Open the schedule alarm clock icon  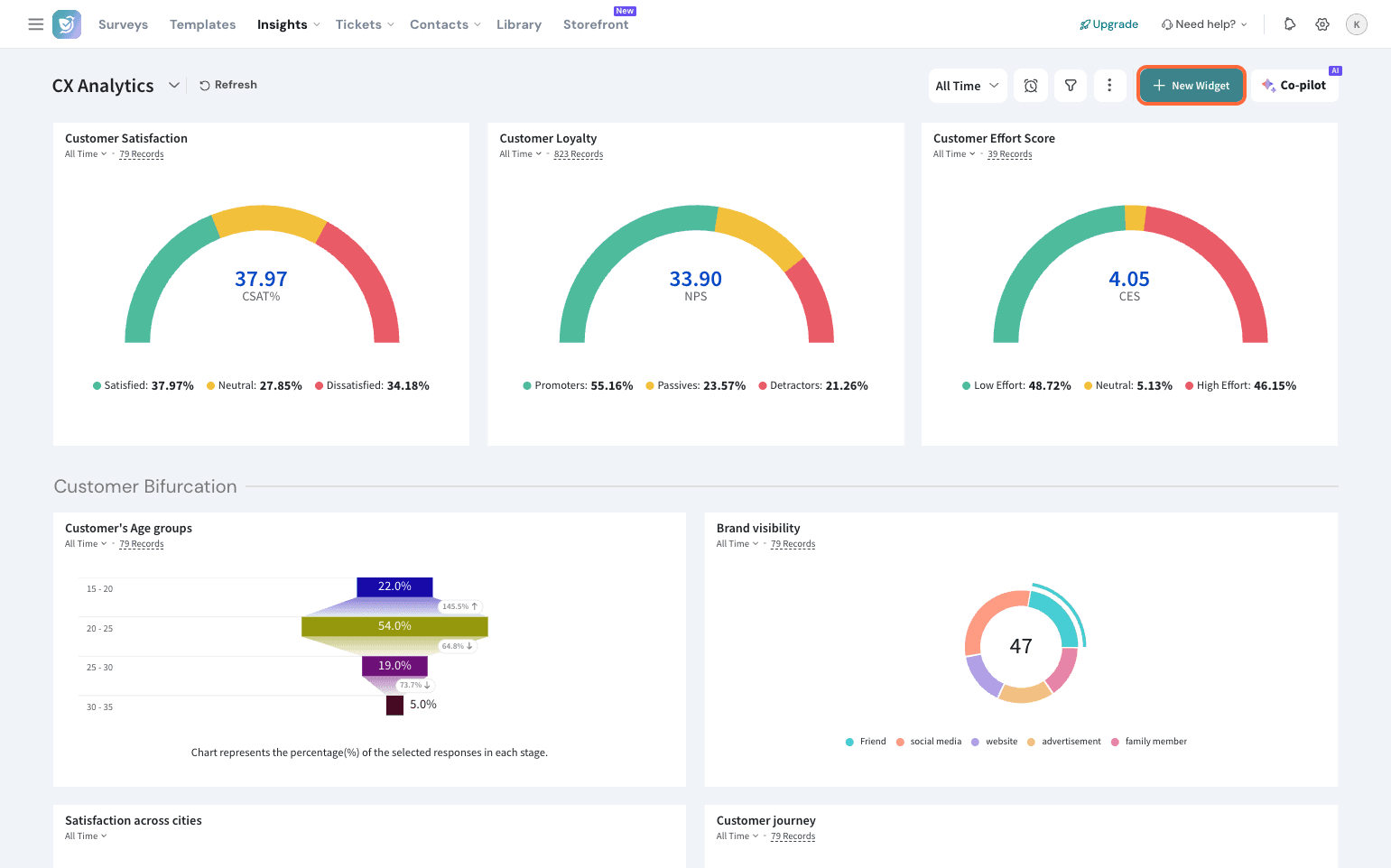[x=1031, y=86]
